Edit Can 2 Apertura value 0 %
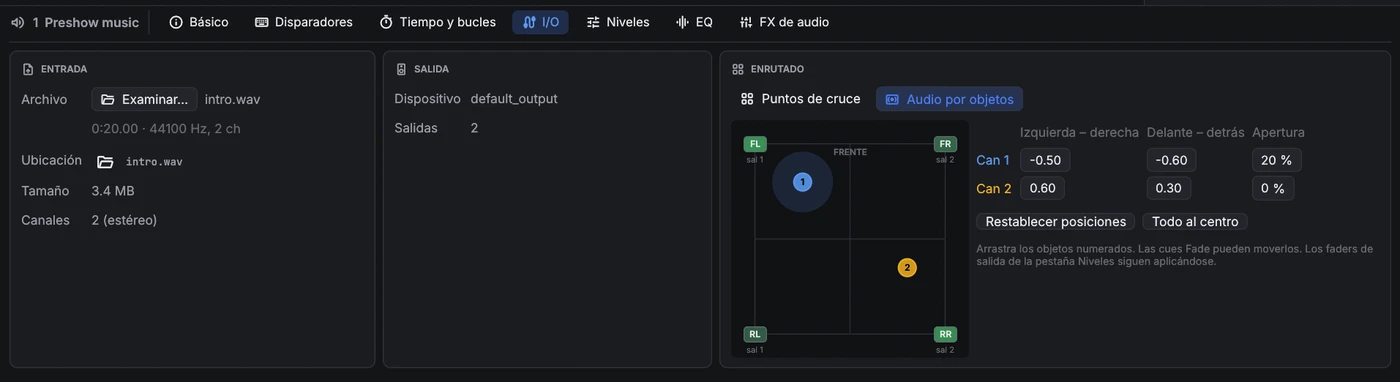The width and height of the screenshot is (1400, 382). (1273, 188)
